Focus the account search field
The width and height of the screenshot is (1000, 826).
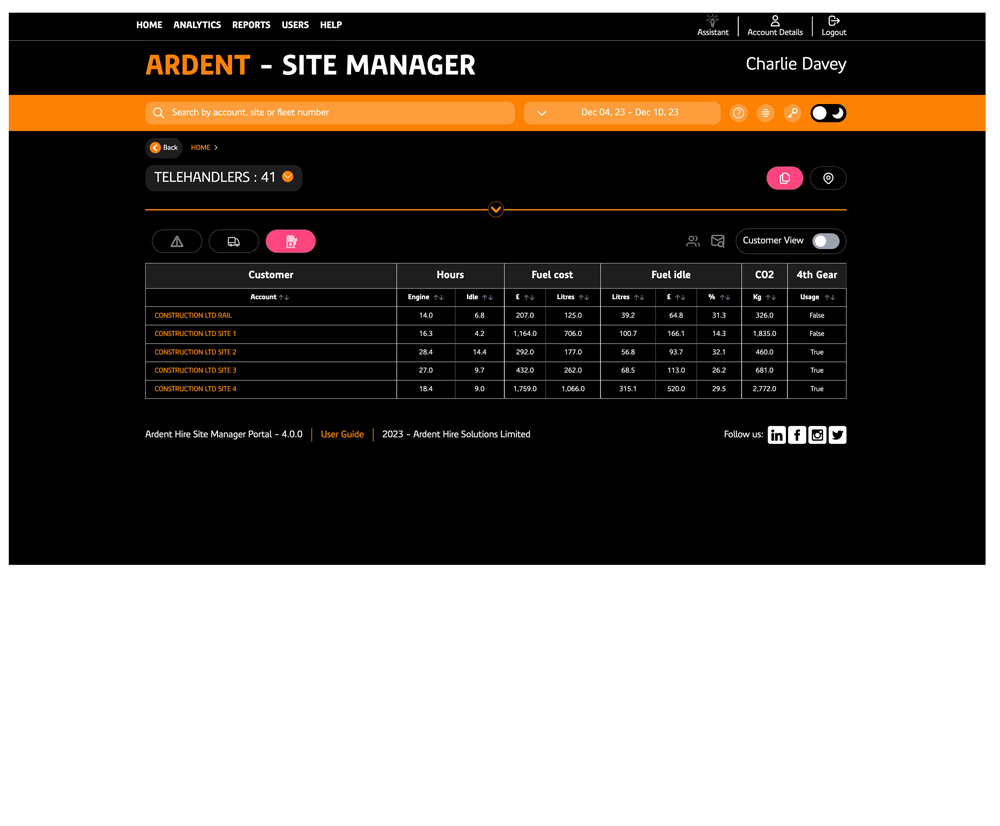click(x=330, y=113)
